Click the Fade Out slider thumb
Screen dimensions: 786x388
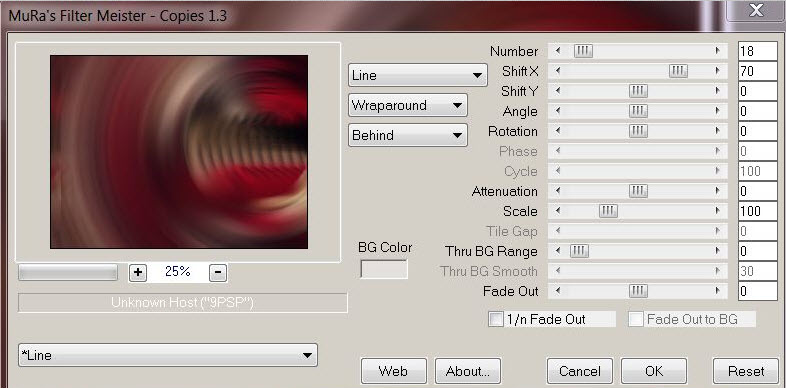[638, 291]
